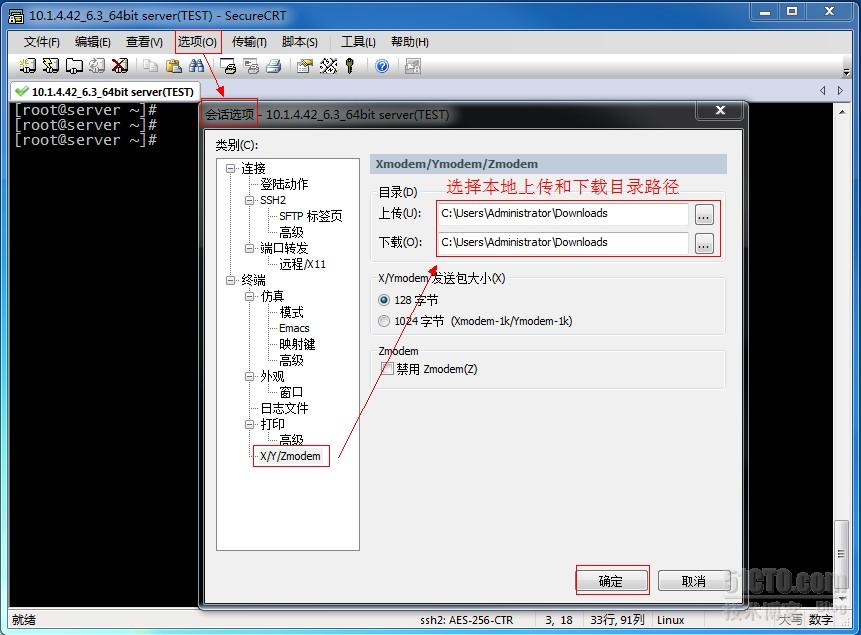Click the 确定 button

tap(612, 581)
